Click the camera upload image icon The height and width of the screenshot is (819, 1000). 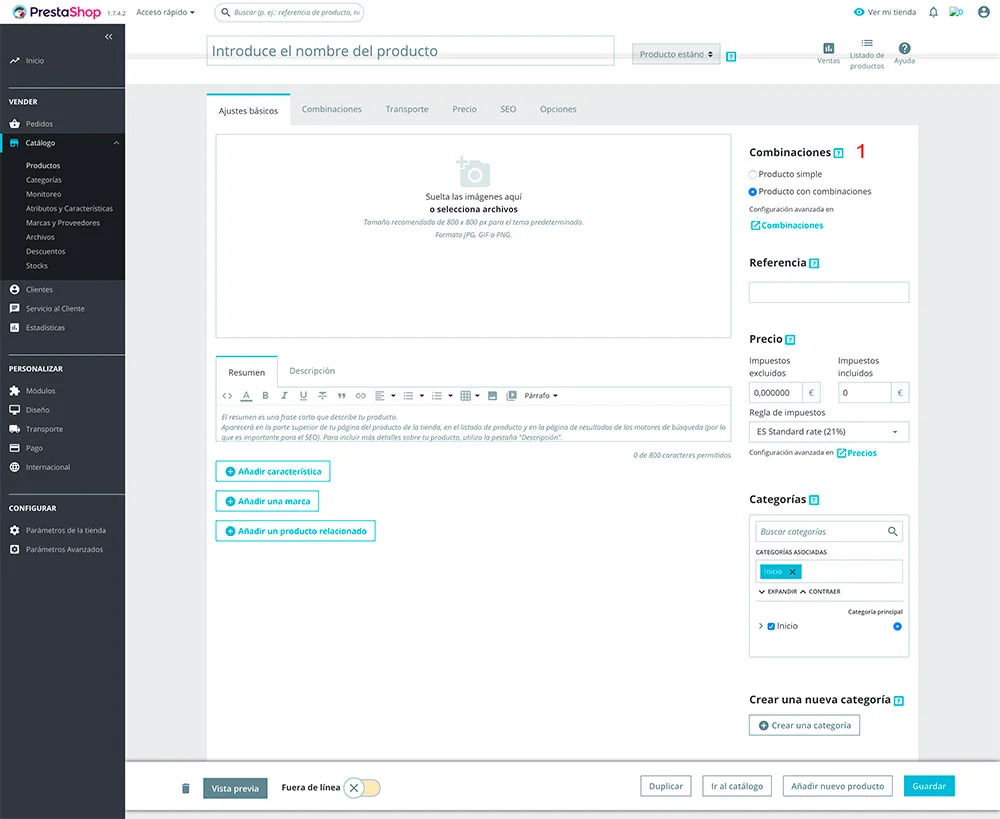[473, 172]
